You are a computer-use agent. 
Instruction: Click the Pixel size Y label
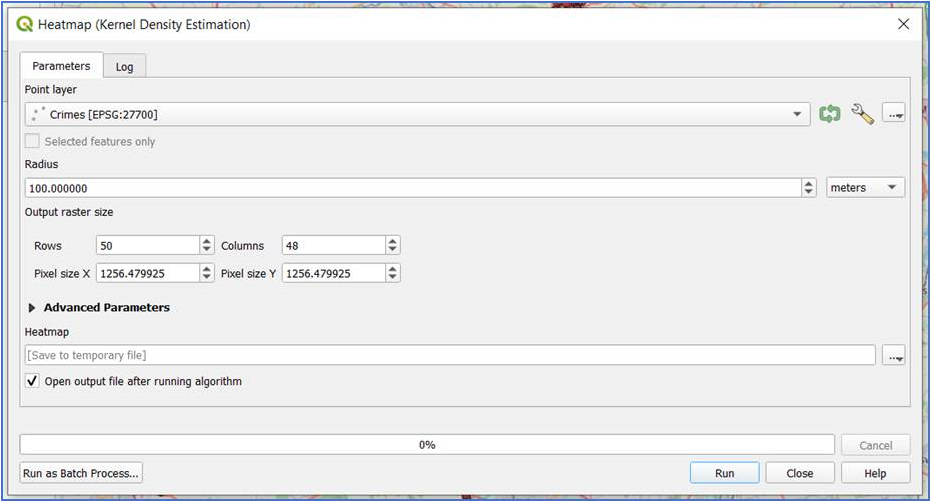pos(248,274)
